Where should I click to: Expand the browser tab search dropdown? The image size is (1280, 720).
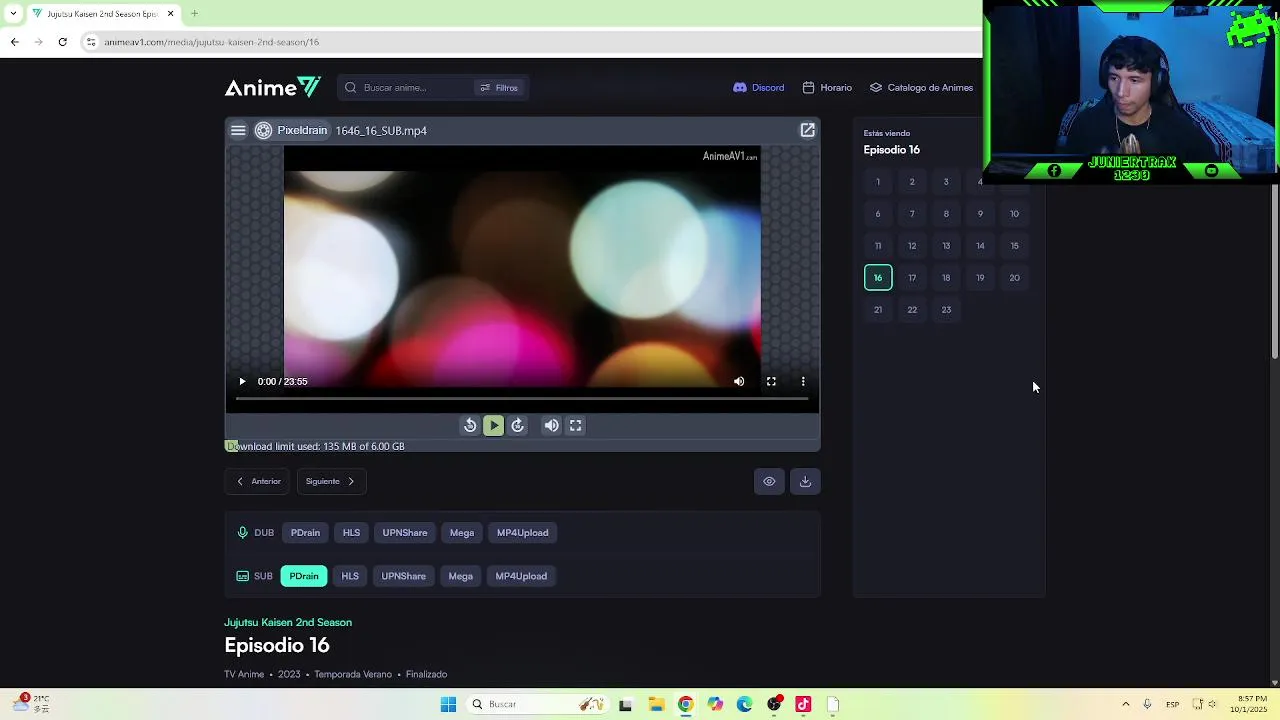click(x=13, y=13)
